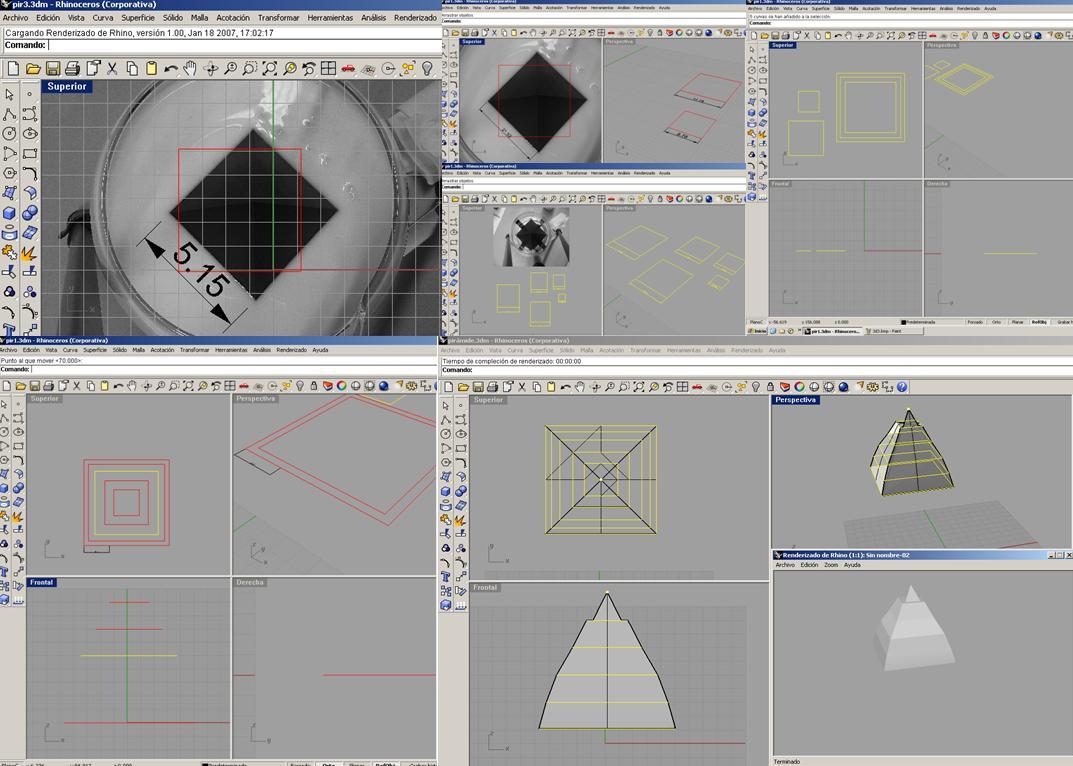Click blue Render sphere in pir1.3dm toolbar
This screenshot has width=1073, height=766.
click(383, 386)
